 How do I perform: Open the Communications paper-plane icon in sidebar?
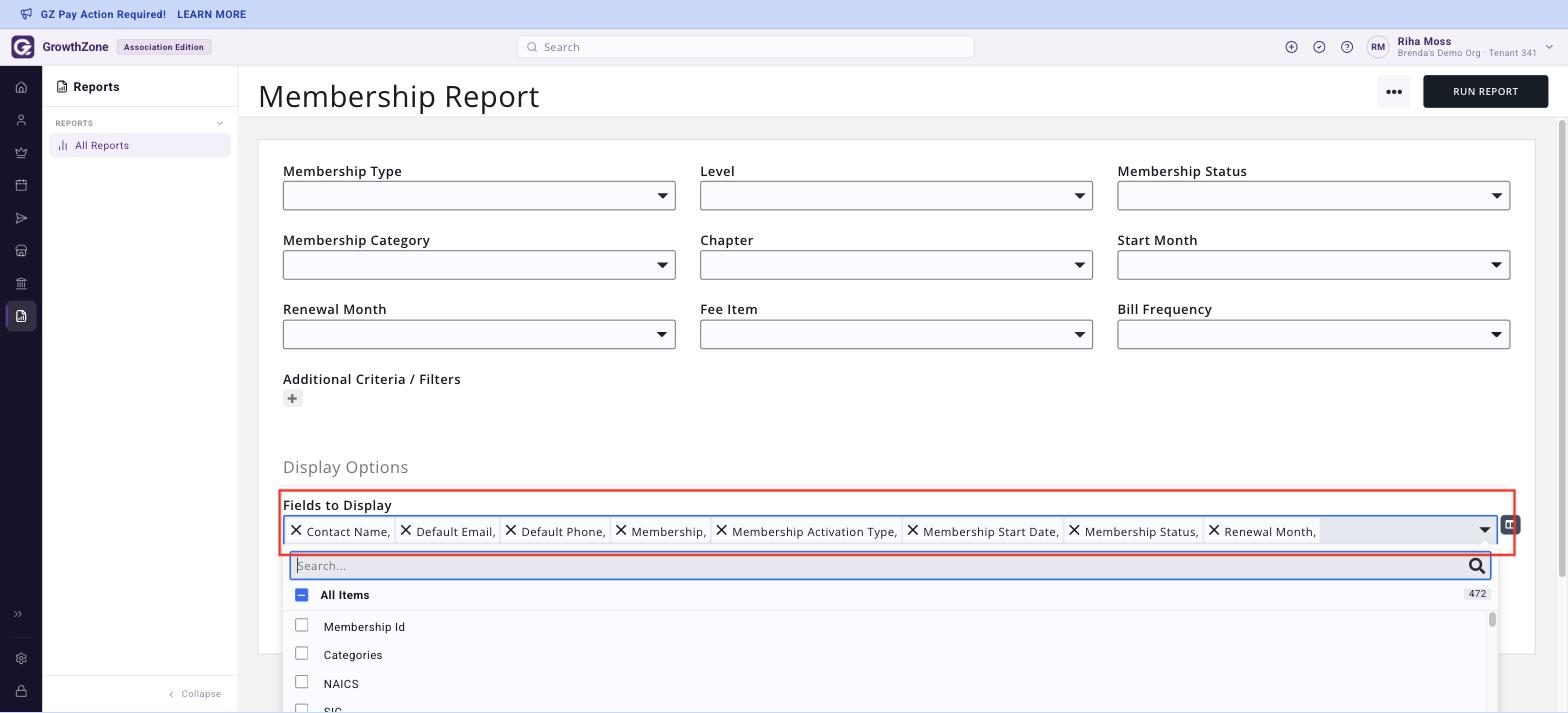[21, 218]
